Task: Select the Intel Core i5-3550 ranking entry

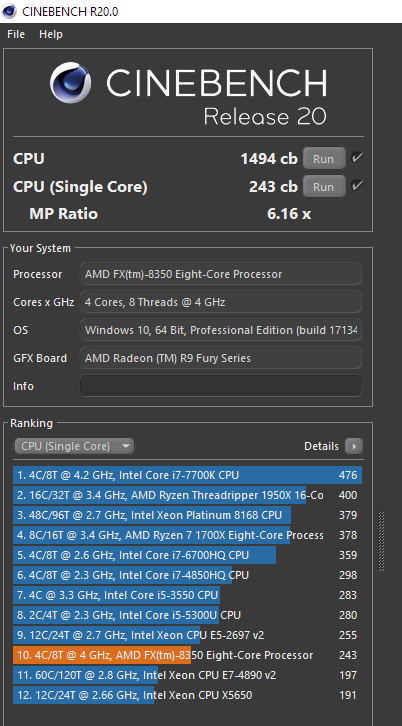Action: coord(188,595)
